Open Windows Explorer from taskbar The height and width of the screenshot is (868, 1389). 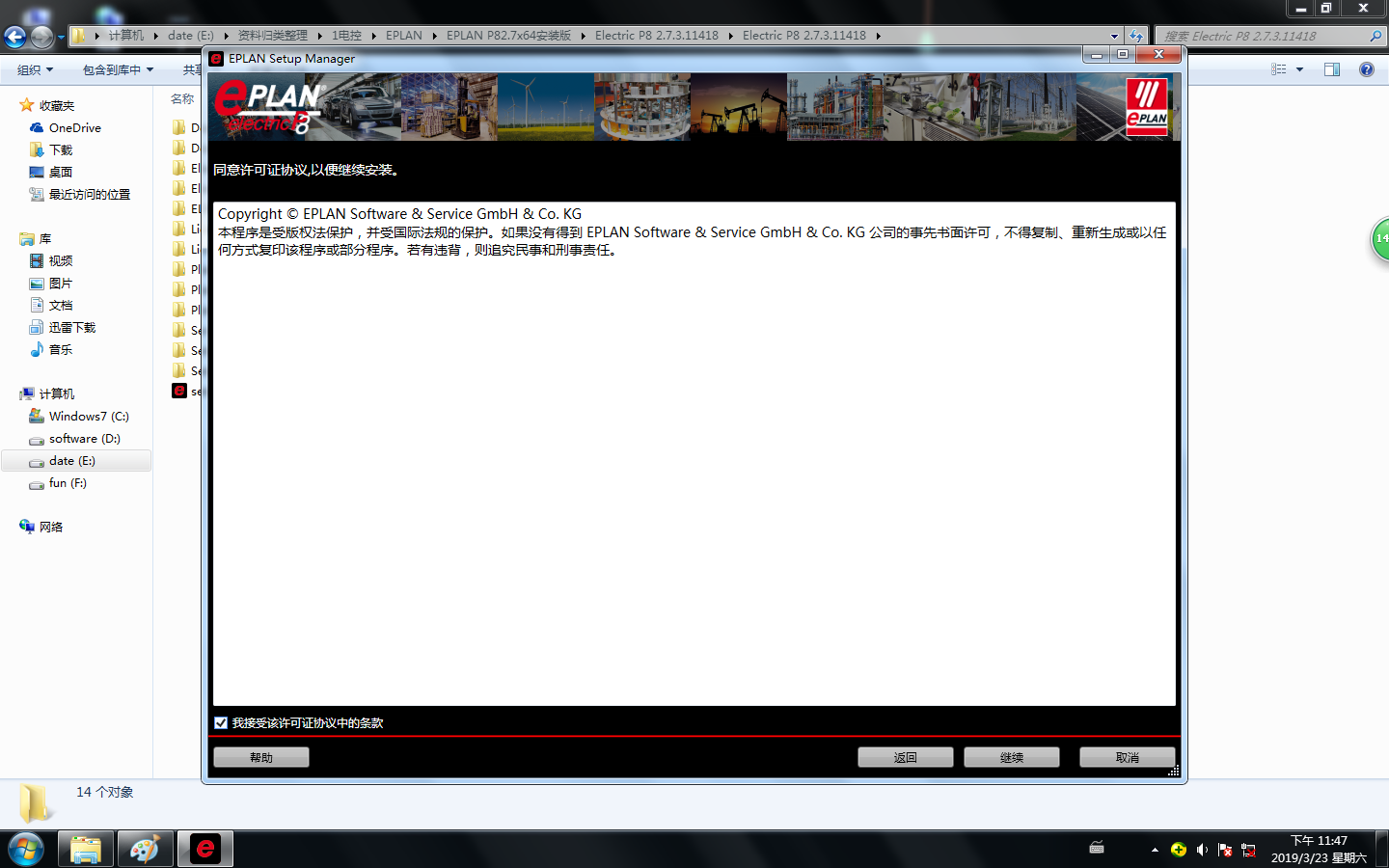(86, 849)
